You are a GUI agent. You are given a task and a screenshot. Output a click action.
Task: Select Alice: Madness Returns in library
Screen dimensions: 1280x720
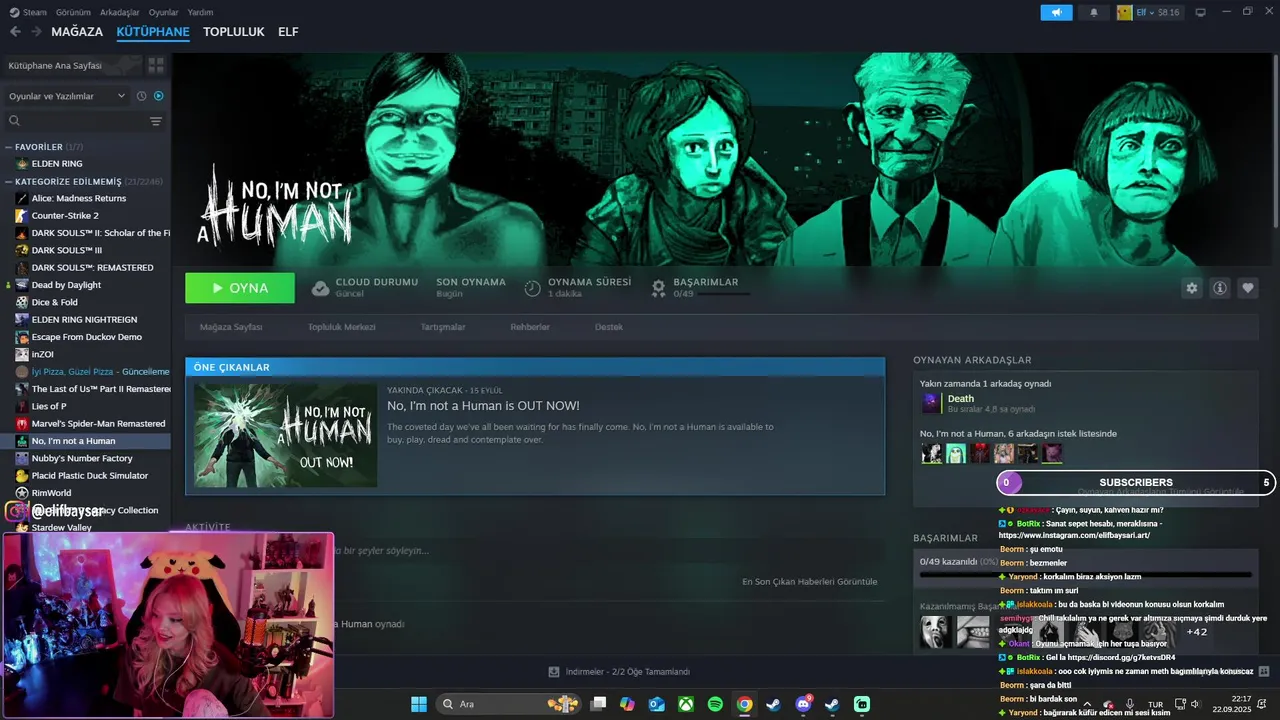pyautogui.click(x=78, y=198)
